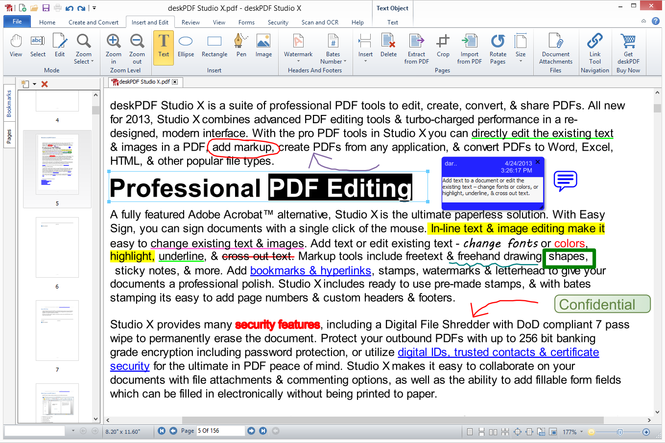The width and height of the screenshot is (665, 443).
Task: Choose the Select text mode tool
Action: pyautogui.click(x=37, y=46)
